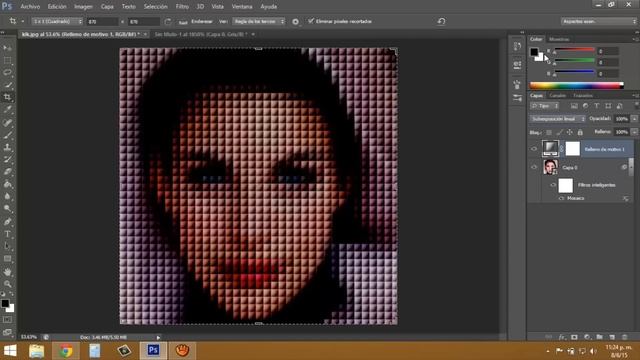640x360 pixels.
Task: Hide the Capa 0 layer
Action: [x=534, y=167]
